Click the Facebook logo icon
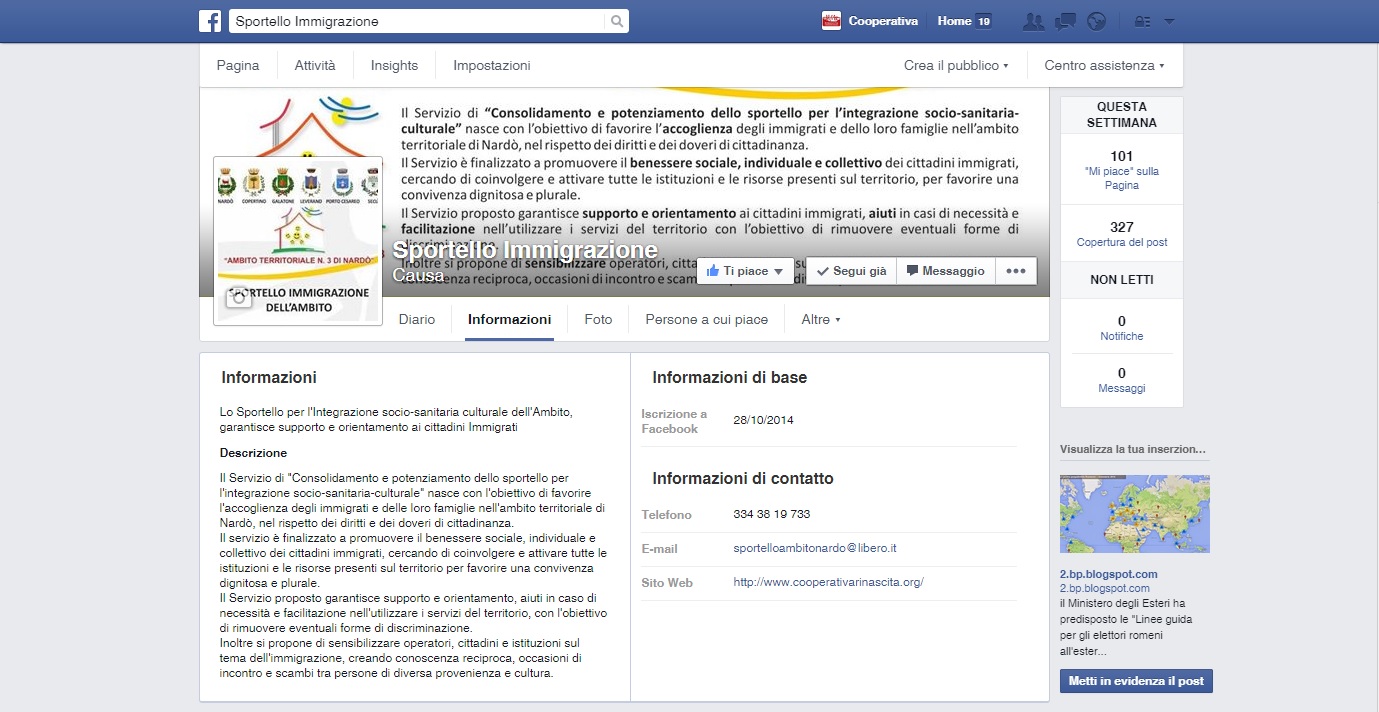1379x712 pixels. click(210, 21)
